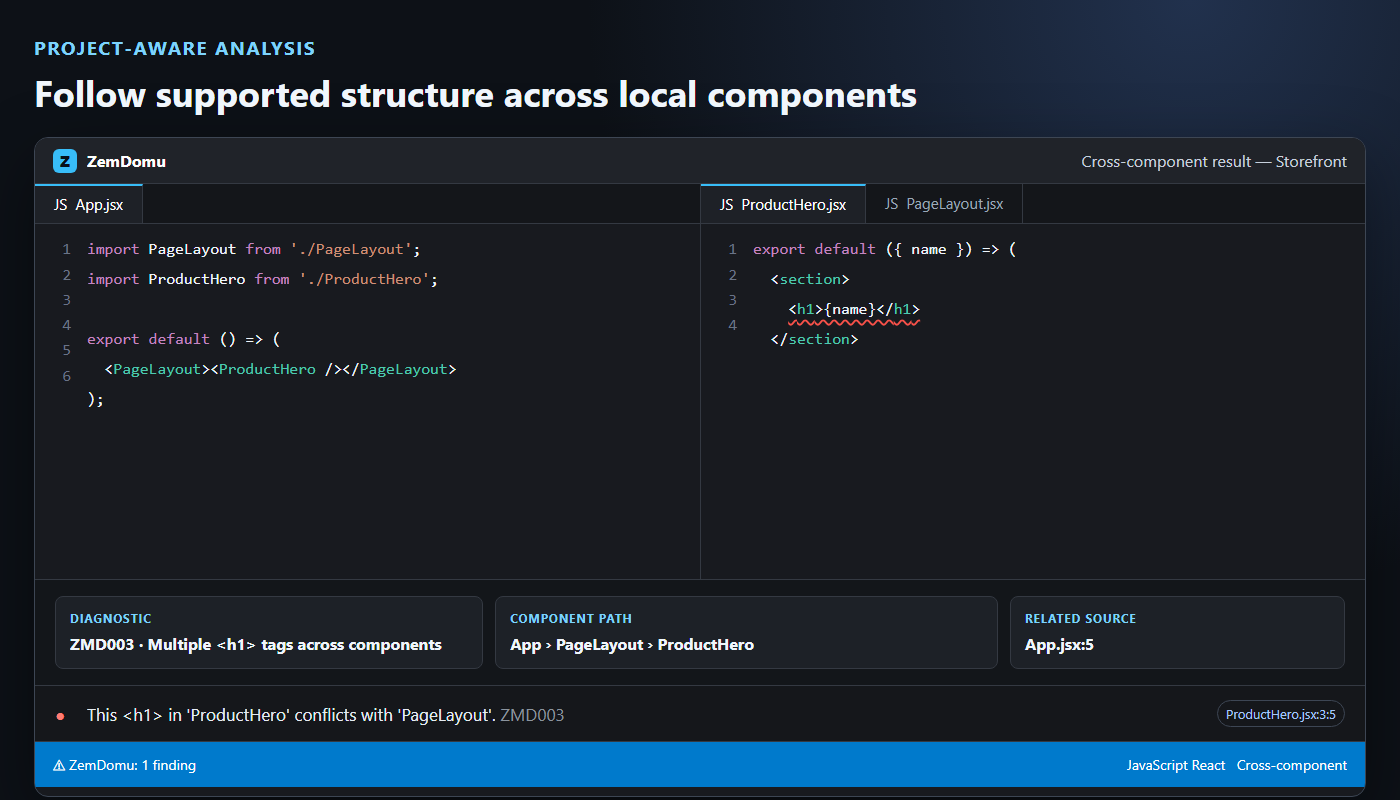Select the finding row 'This <h1> in ProductHero conflicts'
Image resolution: width=1400 pixels, height=800 pixels.
tap(700, 714)
